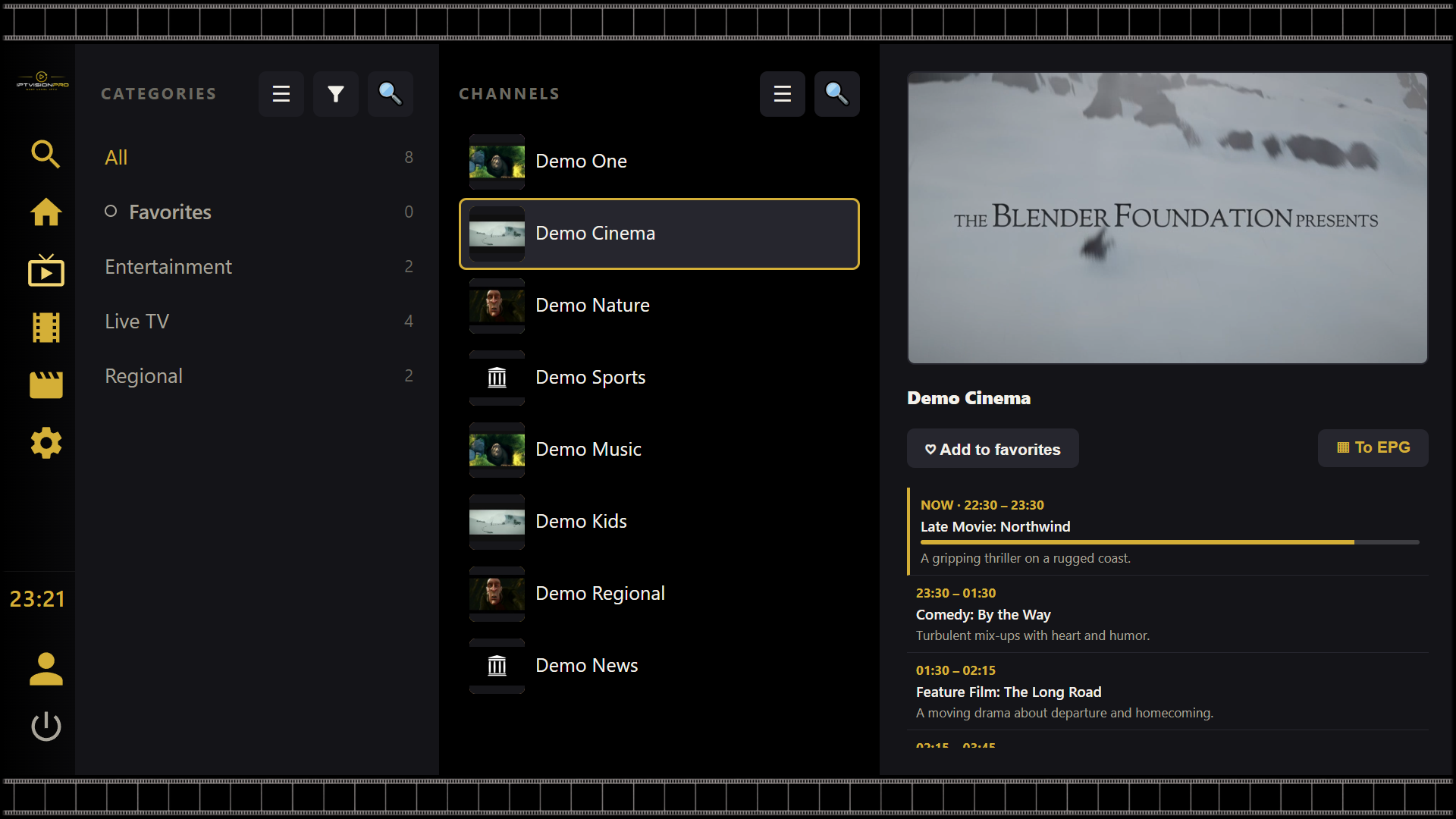Select the Entertainment category

coord(259,267)
